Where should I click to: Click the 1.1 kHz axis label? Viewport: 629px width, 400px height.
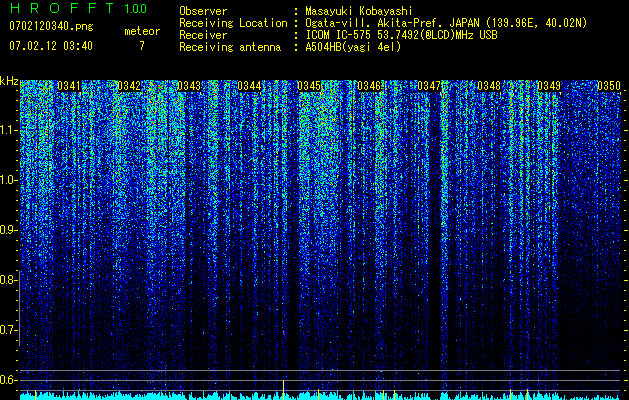tap(8, 130)
